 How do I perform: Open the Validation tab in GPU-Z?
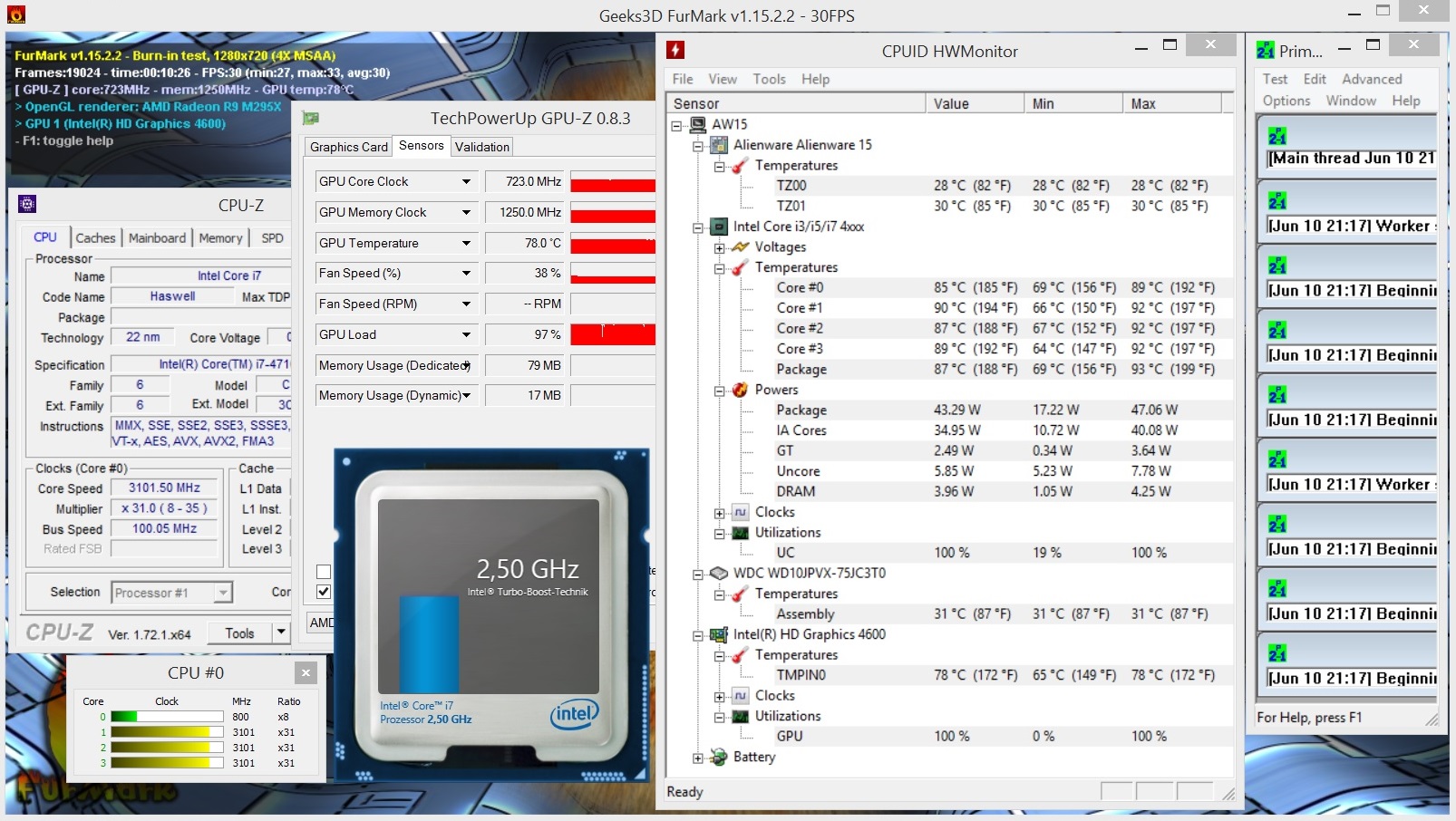coord(482,147)
